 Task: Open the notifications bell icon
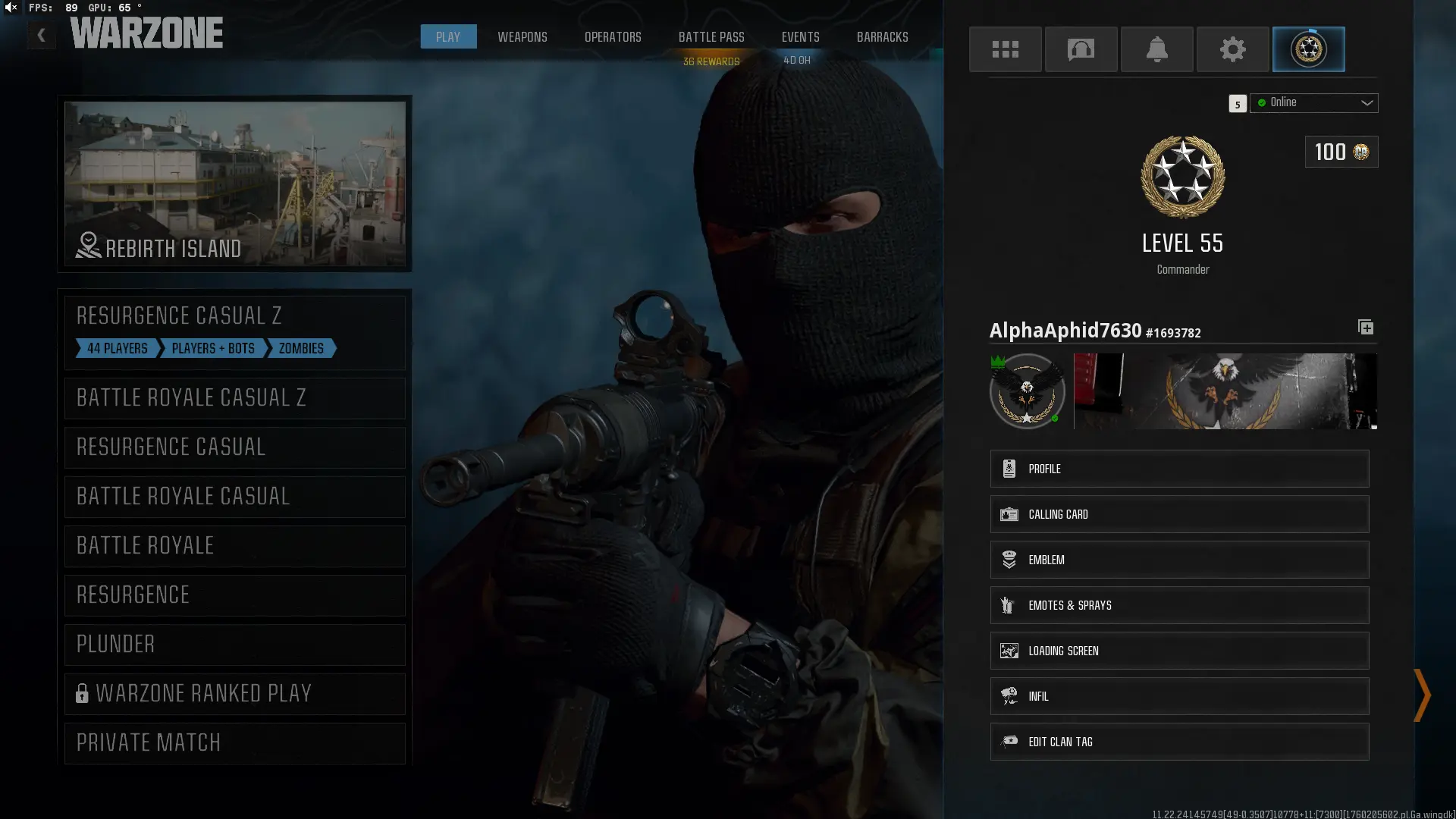coord(1156,49)
